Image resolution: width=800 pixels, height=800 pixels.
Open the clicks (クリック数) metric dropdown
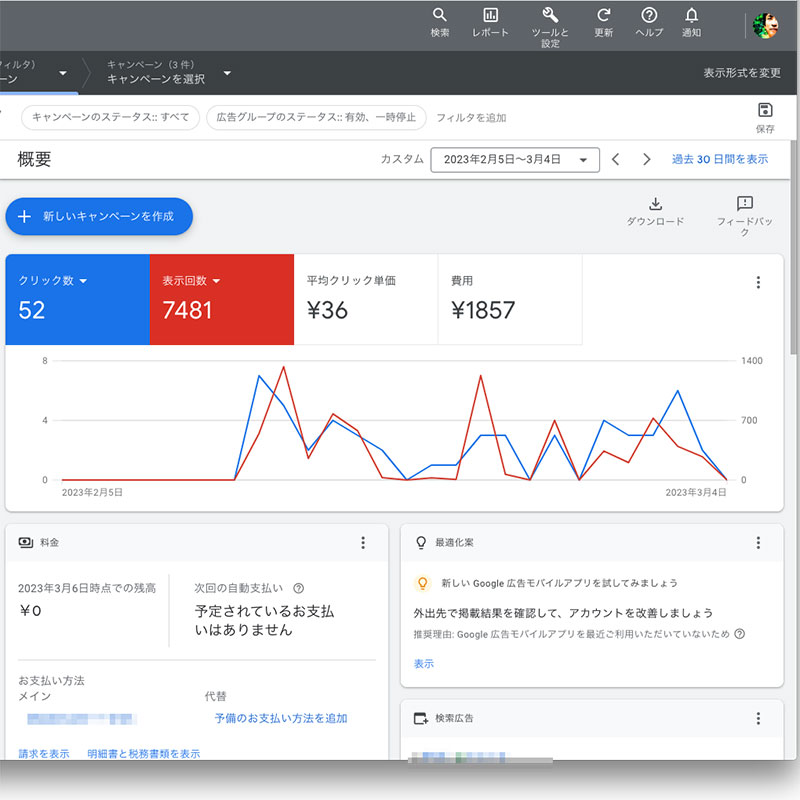pyautogui.click(x=83, y=281)
